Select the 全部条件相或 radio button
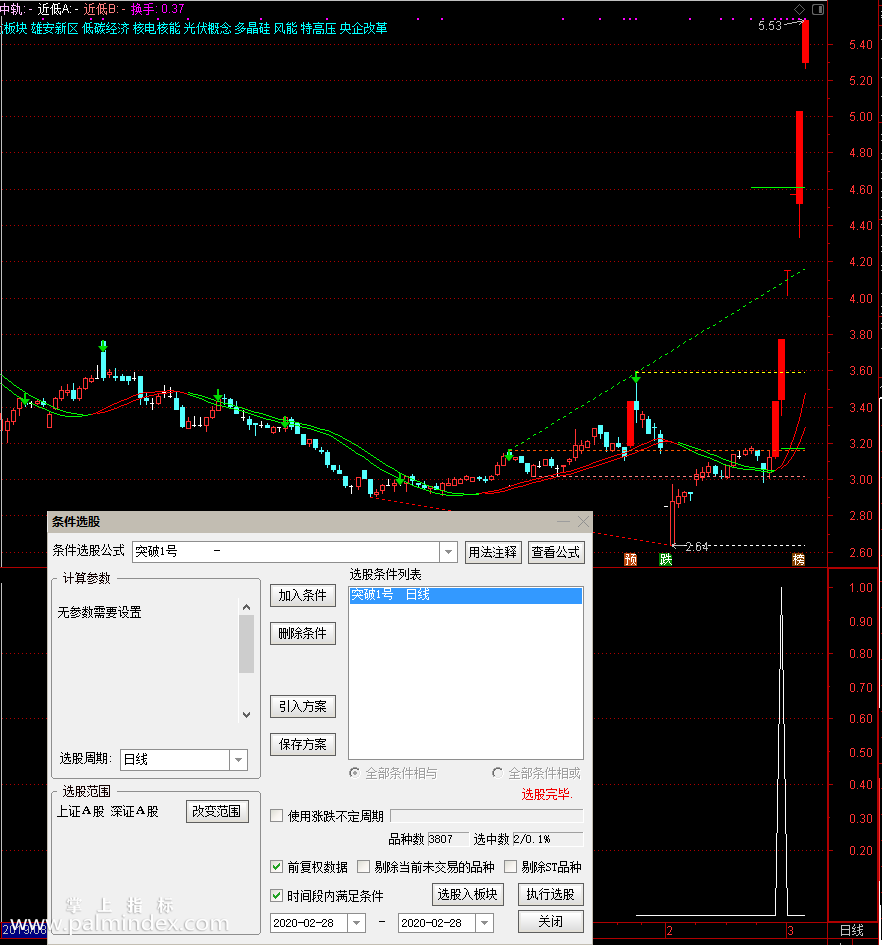The height and width of the screenshot is (945, 882). tap(497, 773)
